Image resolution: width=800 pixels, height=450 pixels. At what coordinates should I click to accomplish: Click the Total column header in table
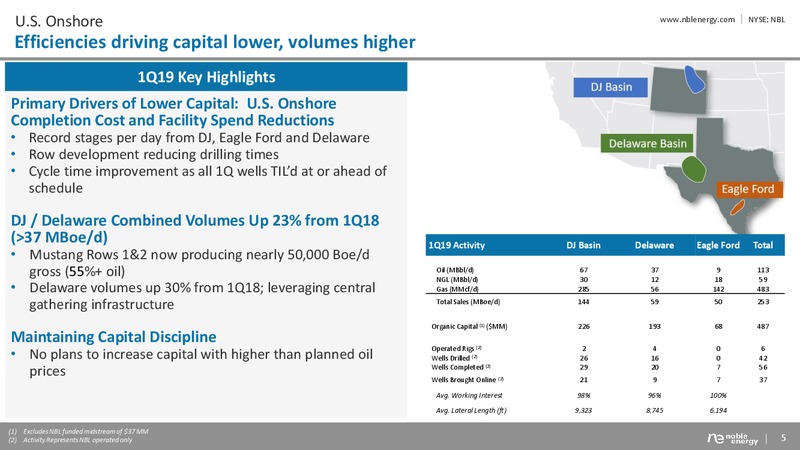[x=763, y=245]
